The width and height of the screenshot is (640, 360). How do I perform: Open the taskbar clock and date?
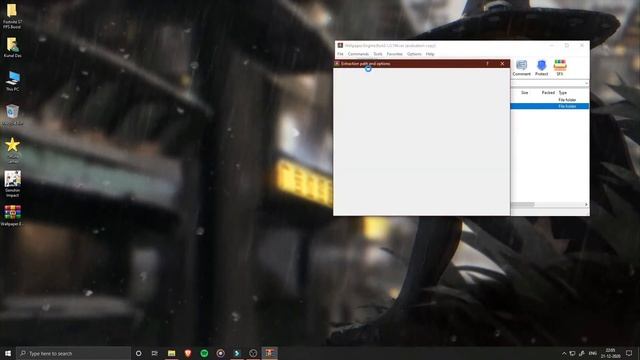point(611,353)
